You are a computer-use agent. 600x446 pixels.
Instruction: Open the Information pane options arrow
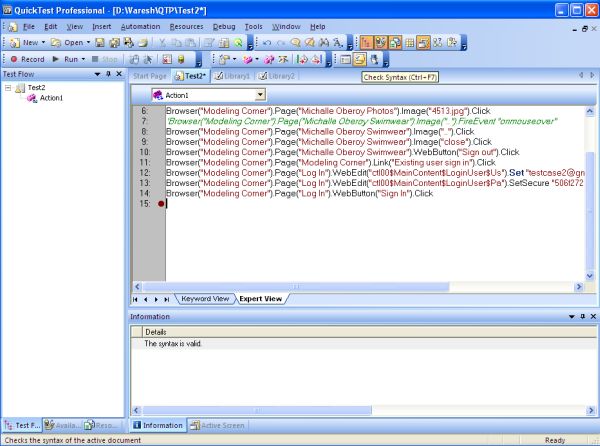572,316
